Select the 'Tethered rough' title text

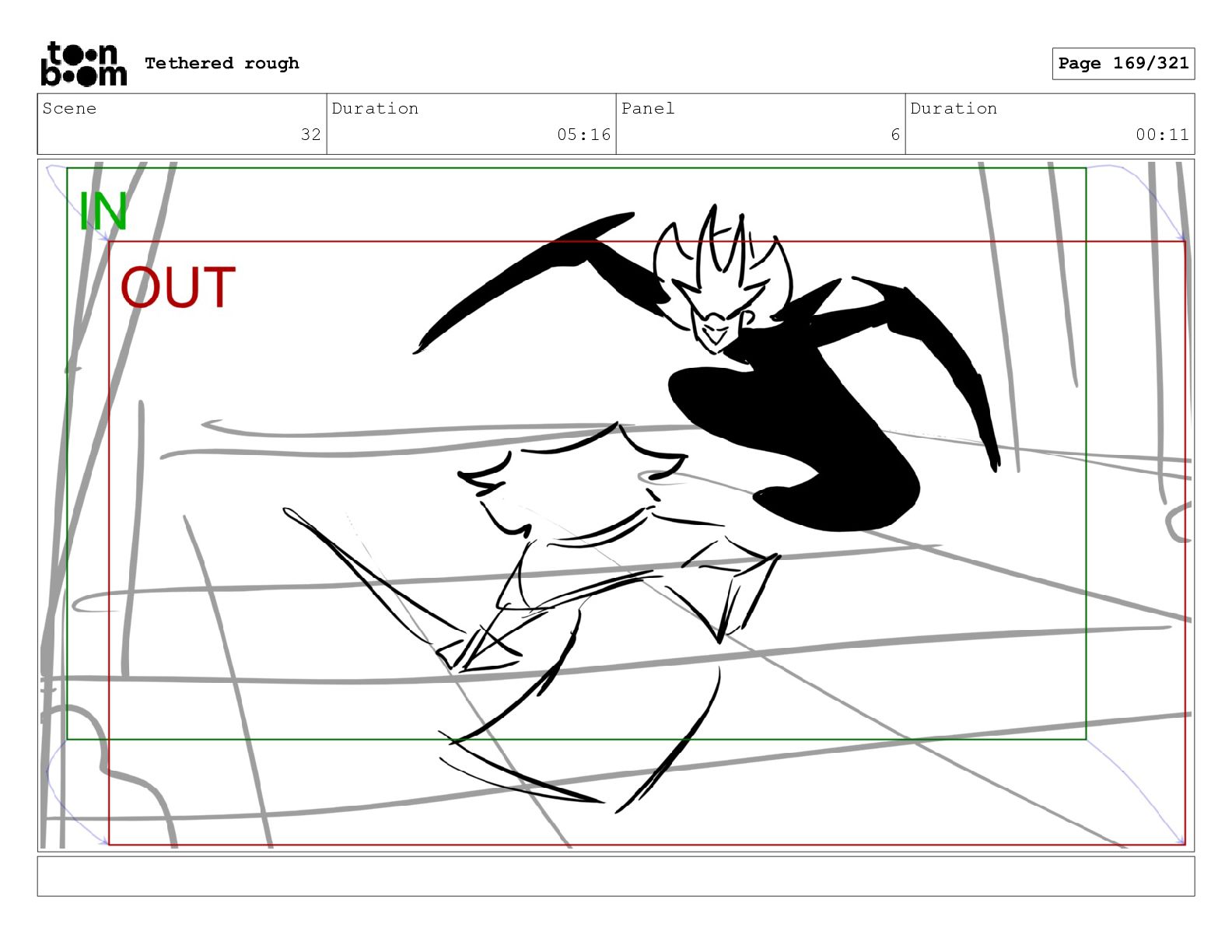coord(222,63)
